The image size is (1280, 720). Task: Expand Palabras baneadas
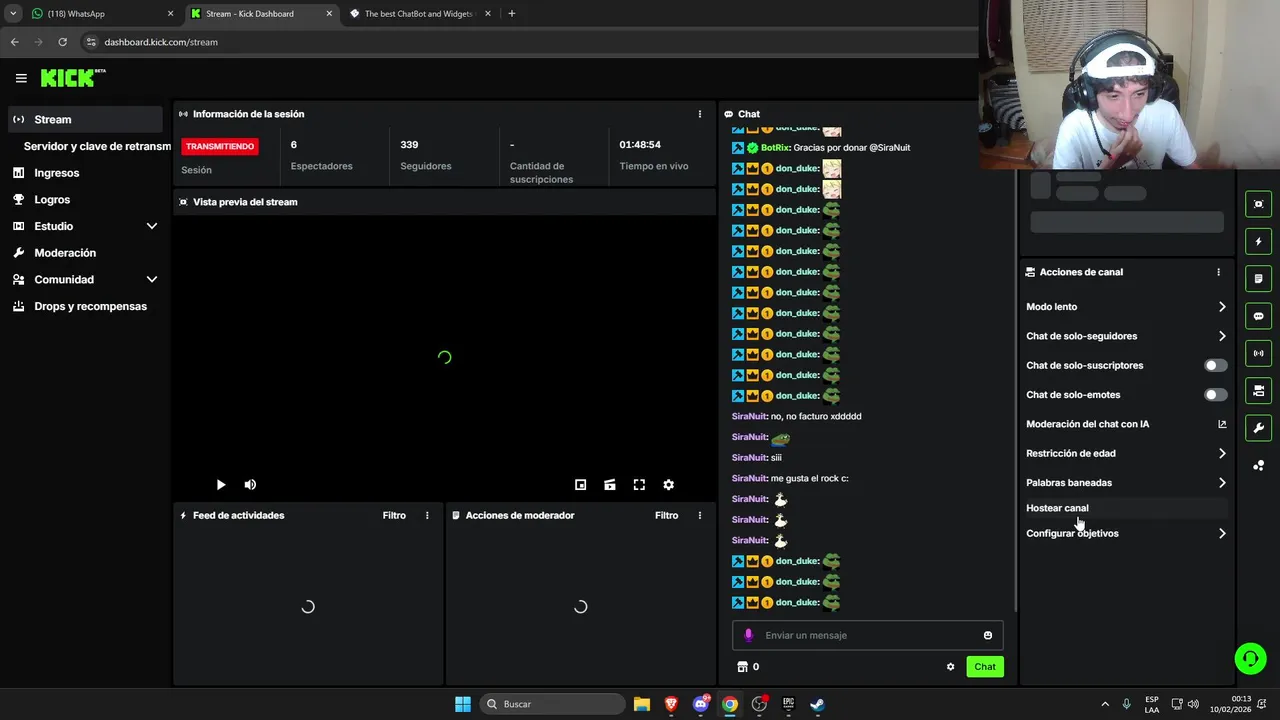tap(1126, 483)
